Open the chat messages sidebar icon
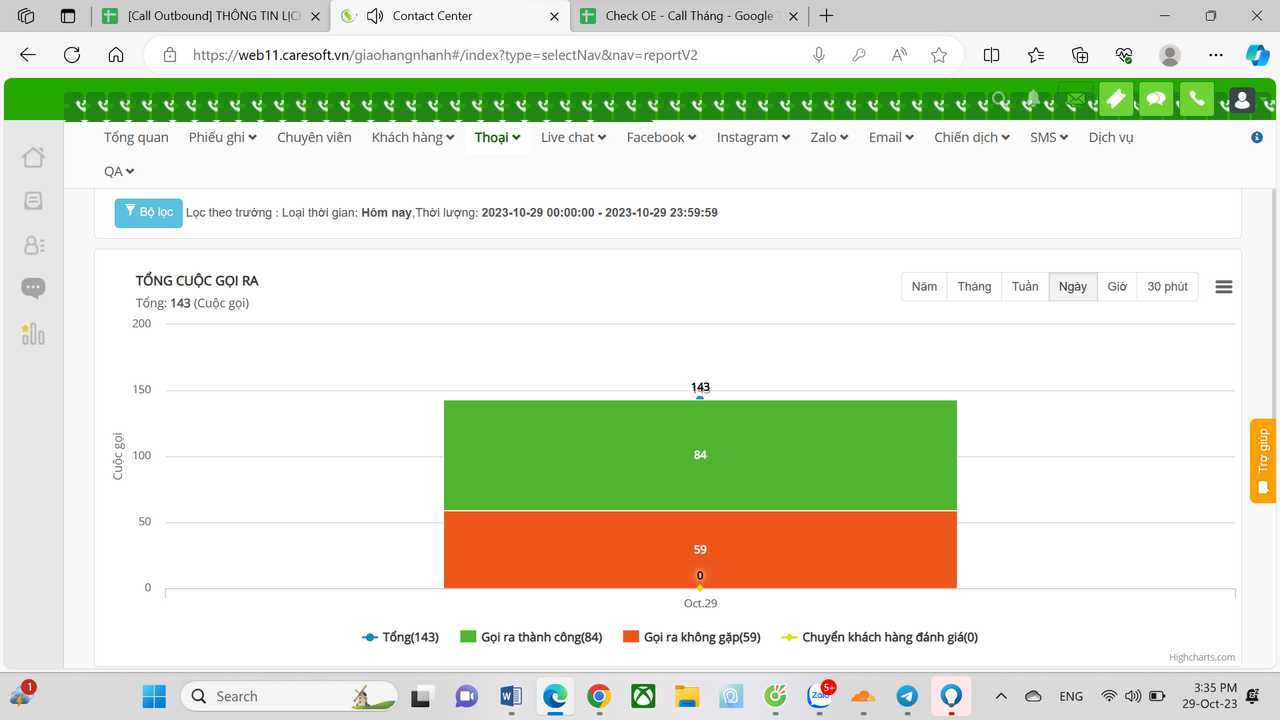This screenshot has height=720, width=1280. click(x=33, y=289)
